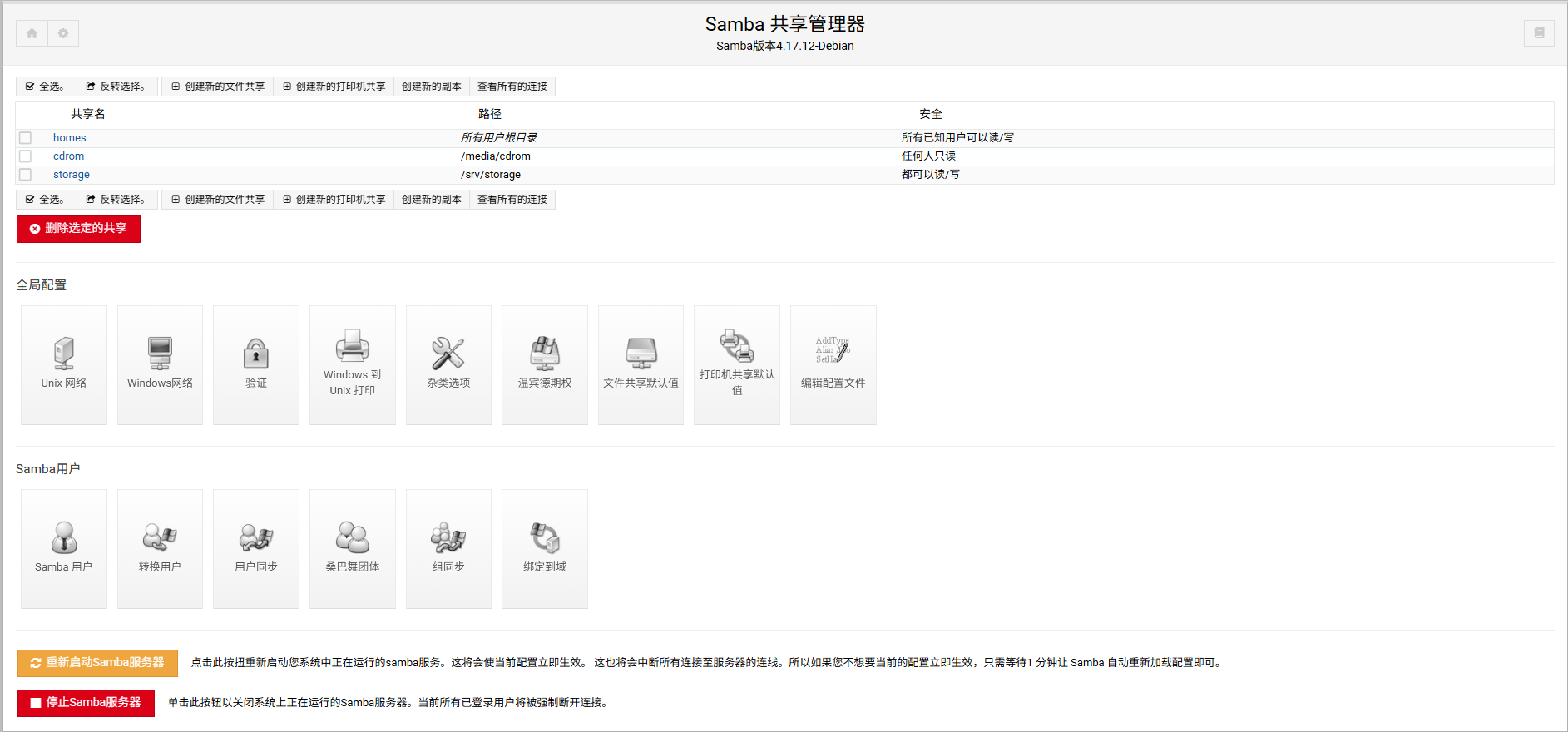Screen dimensions: 1568x732
Task: Click 所有用户根目录 path text
Action: coord(499,138)
